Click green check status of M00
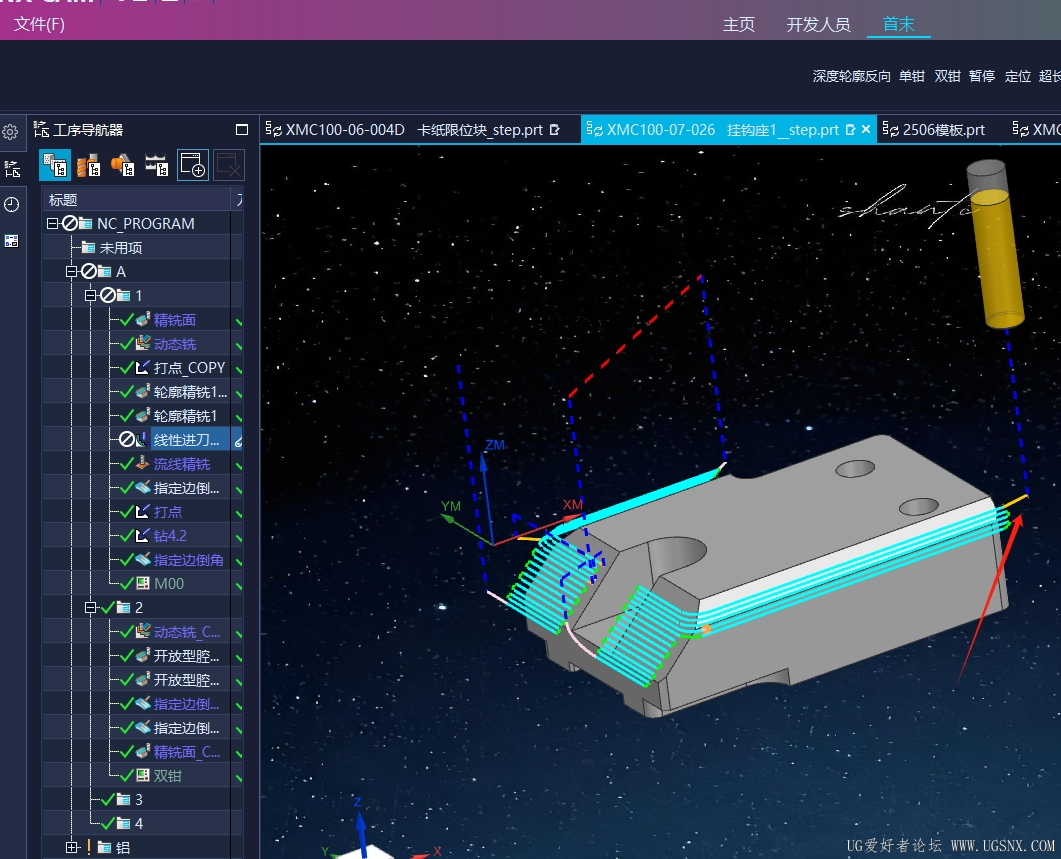The width and height of the screenshot is (1061, 859). (x=127, y=583)
